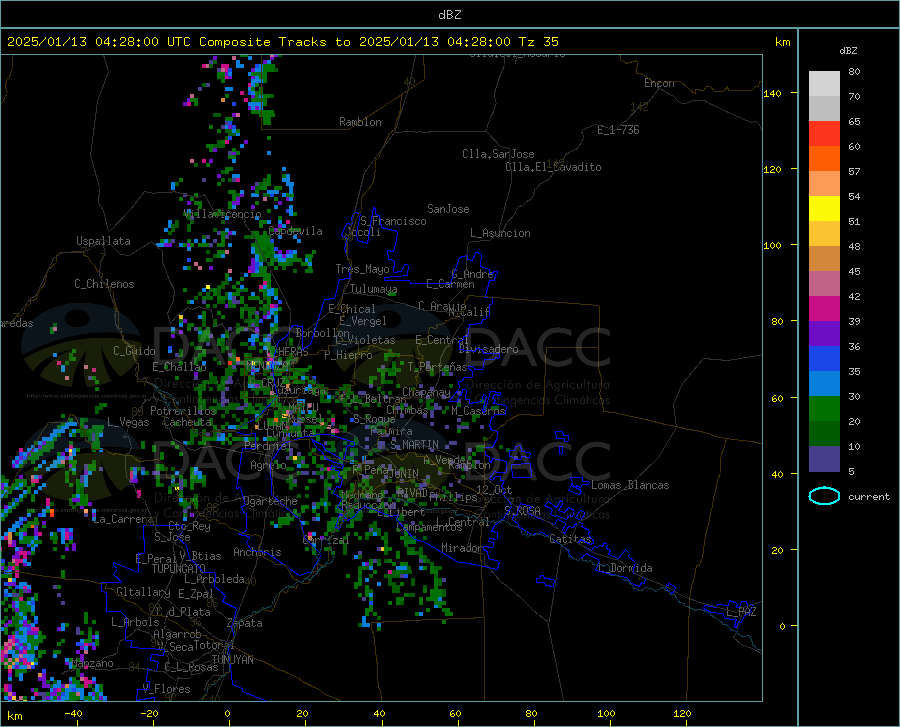This screenshot has width=900, height=727.
Task: Click the Lomas_Blancas map label
Action: [630, 485]
